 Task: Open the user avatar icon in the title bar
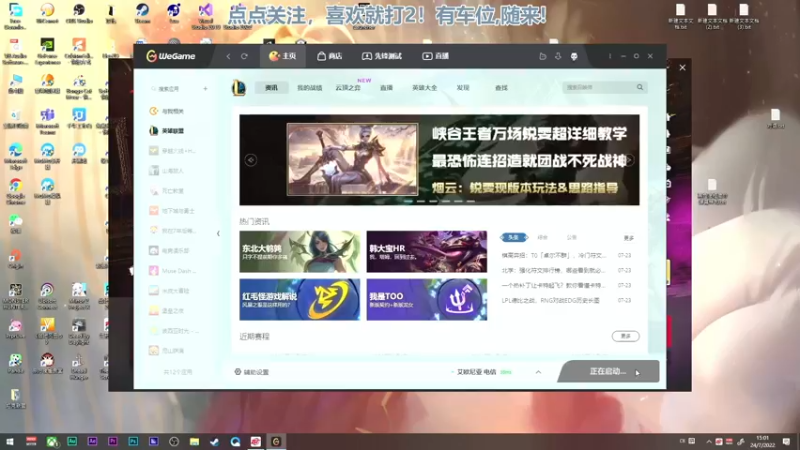point(574,56)
